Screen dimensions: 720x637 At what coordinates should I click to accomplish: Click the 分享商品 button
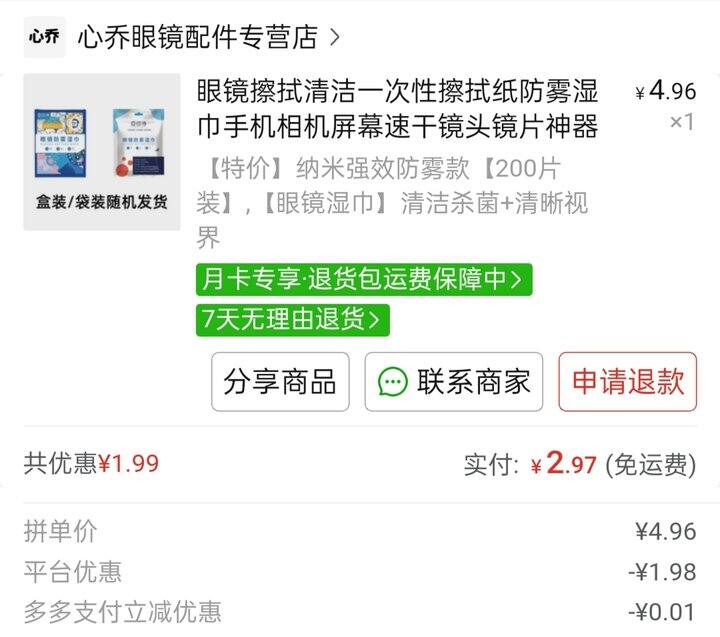pyautogui.click(x=280, y=382)
